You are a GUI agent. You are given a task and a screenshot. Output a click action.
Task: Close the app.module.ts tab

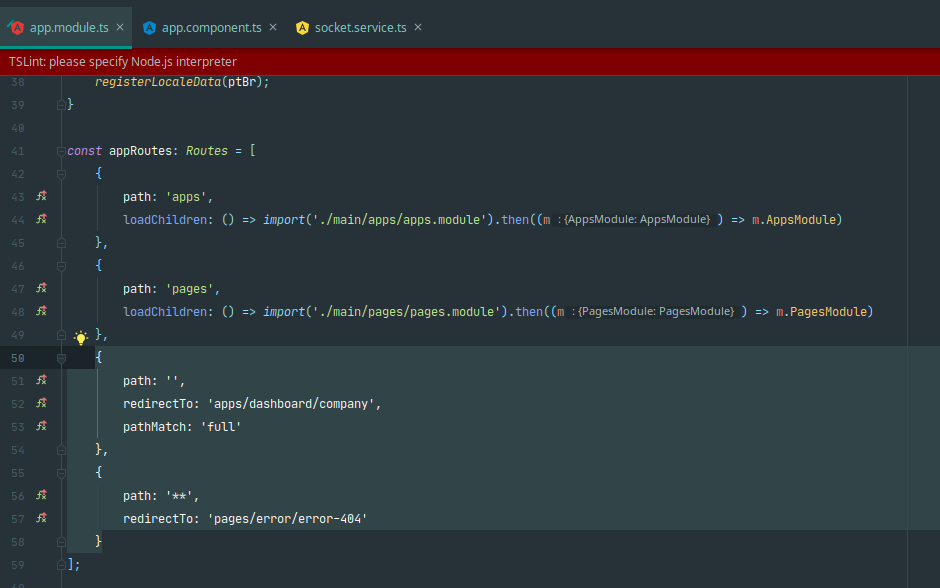(x=120, y=28)
